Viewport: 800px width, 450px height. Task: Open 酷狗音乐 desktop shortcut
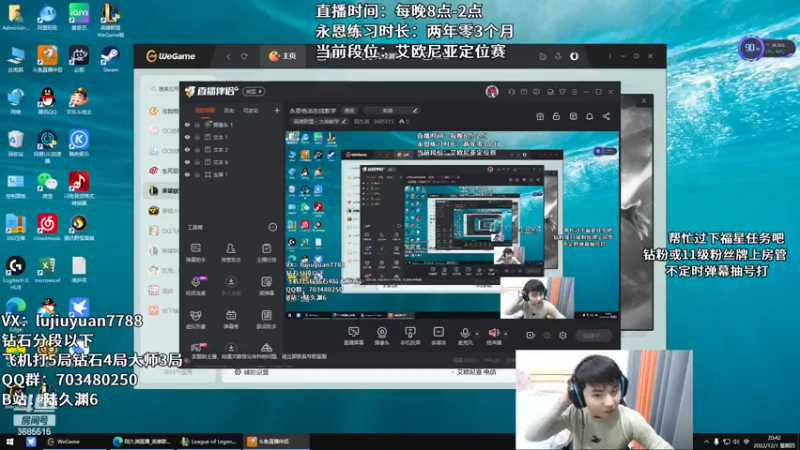(x=79, y=143)
